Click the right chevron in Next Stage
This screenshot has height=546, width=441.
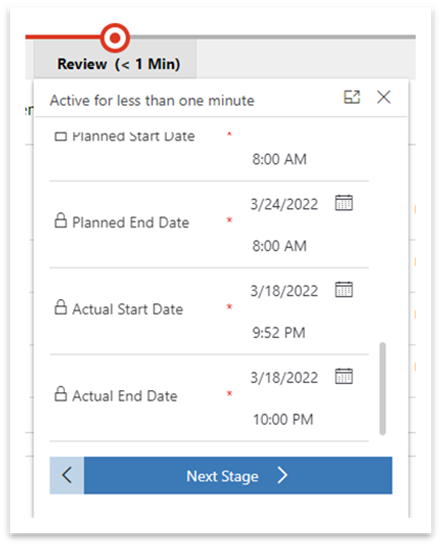283,475
